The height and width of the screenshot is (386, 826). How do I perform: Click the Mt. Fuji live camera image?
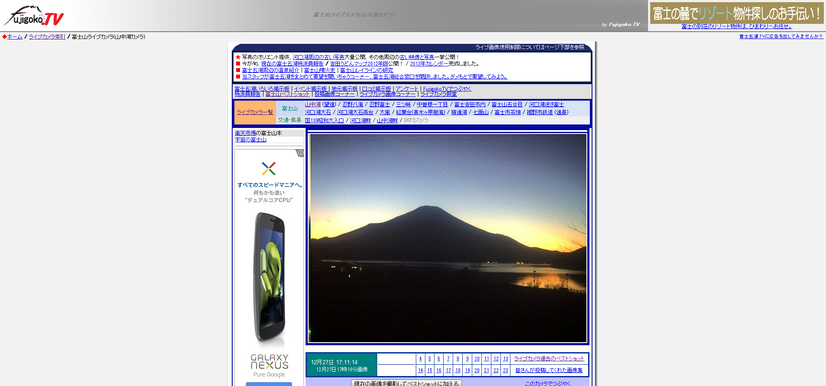point(448,238)
